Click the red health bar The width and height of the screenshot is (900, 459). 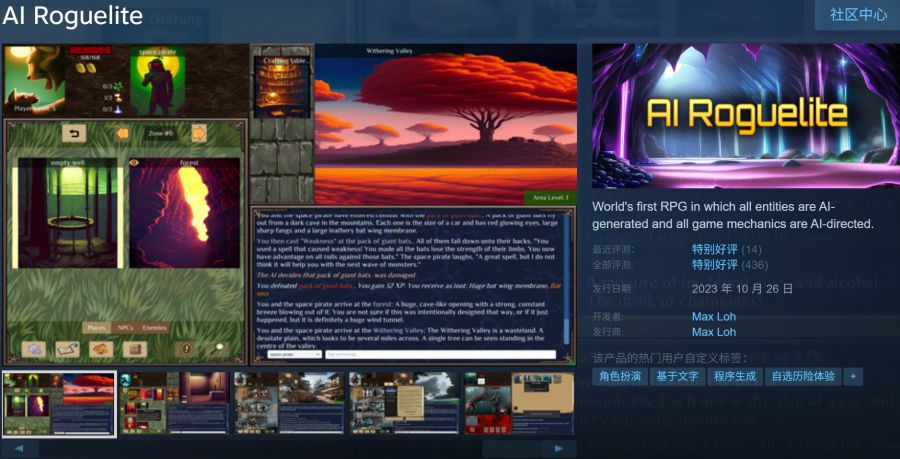pos(90,50)
